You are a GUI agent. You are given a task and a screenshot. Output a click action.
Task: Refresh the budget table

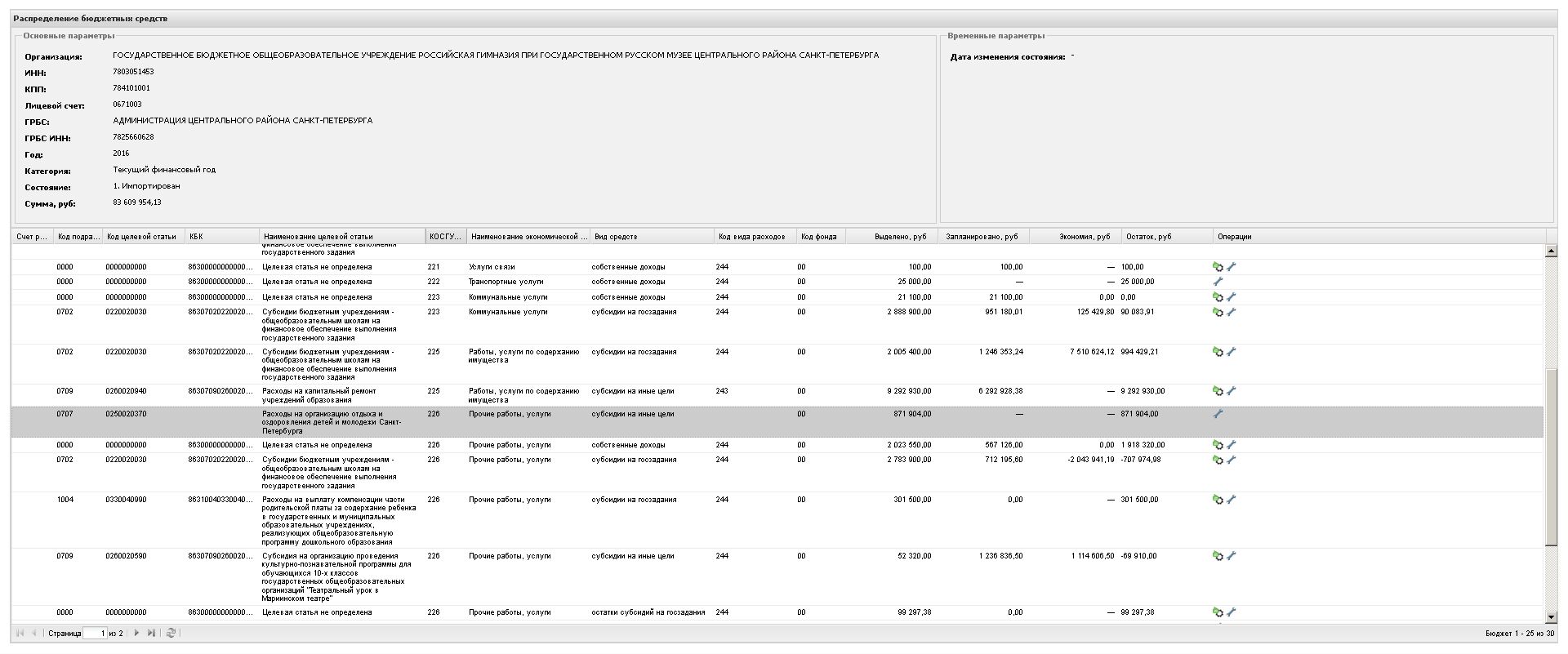tap(171, 633)
